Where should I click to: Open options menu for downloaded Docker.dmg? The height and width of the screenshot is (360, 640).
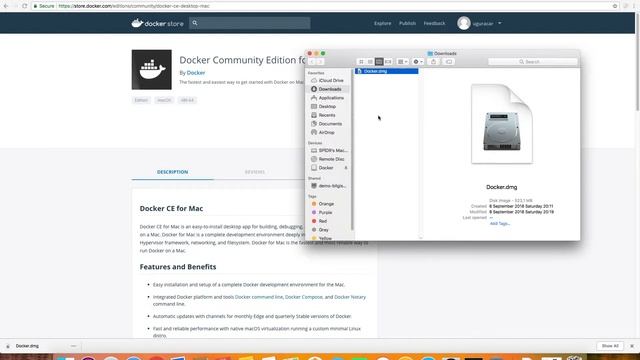point(73,346)
